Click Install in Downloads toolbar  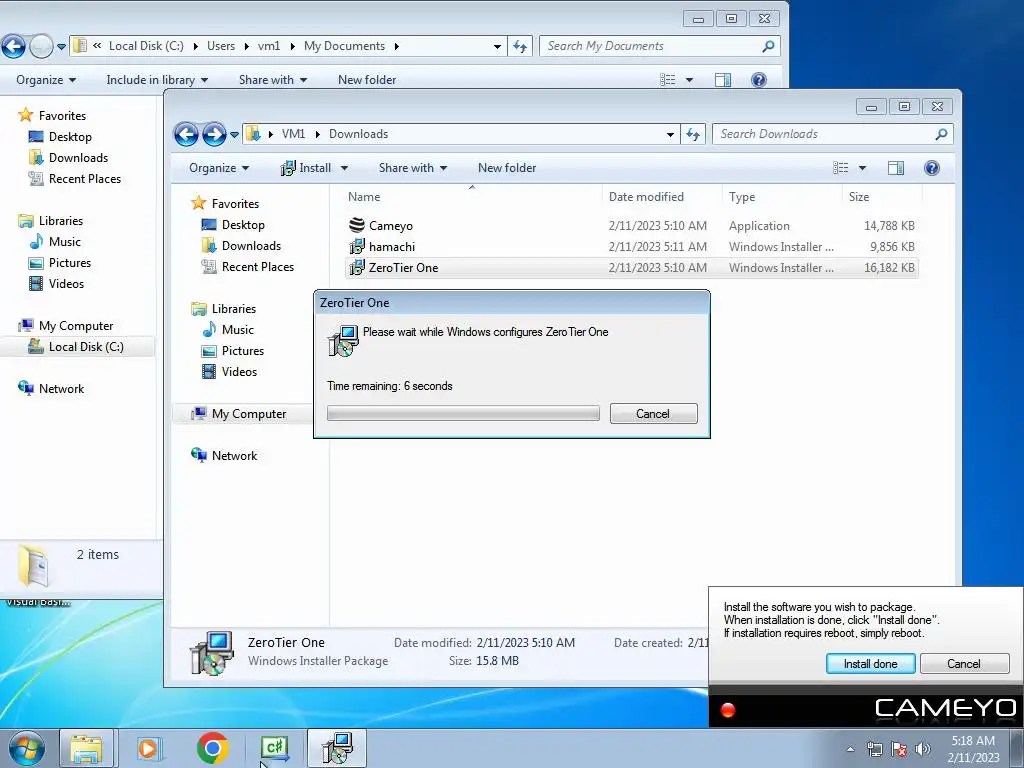click(306, 168)
